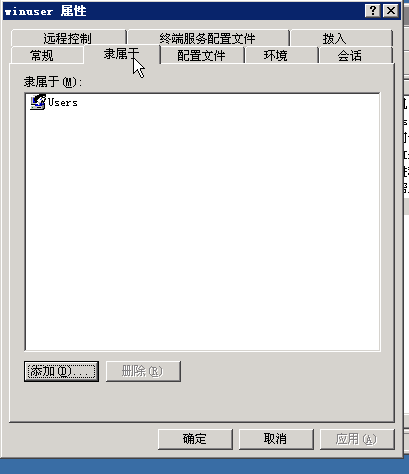The image size is (409, 474).
Task: Click the 添加(D)... button
Action: [x=61, y=371]
